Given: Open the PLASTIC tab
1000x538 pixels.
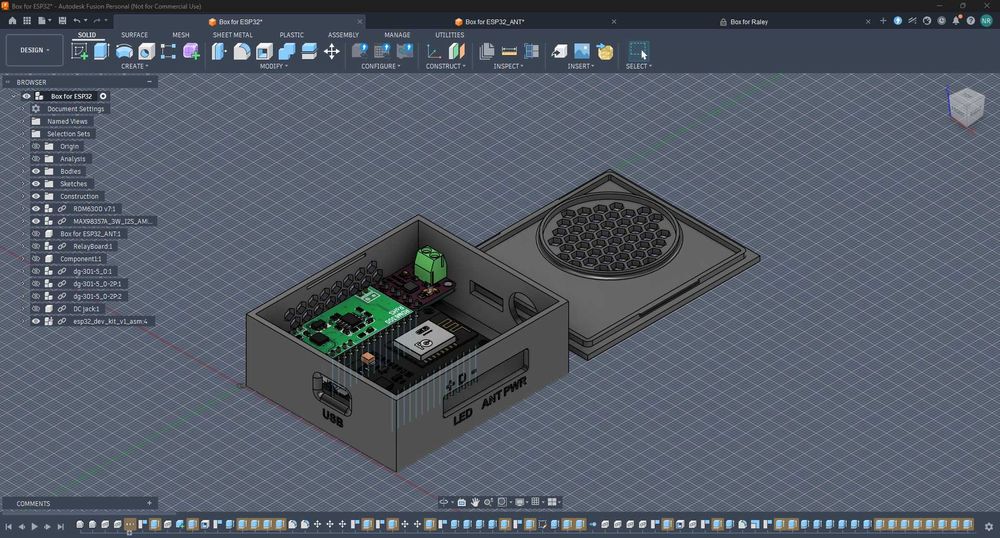Looking at the screenshot, I should (291, 35).
